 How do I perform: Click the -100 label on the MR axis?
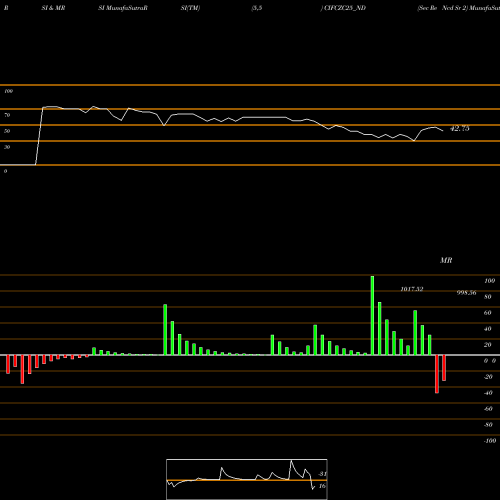(x=490, y=441)
